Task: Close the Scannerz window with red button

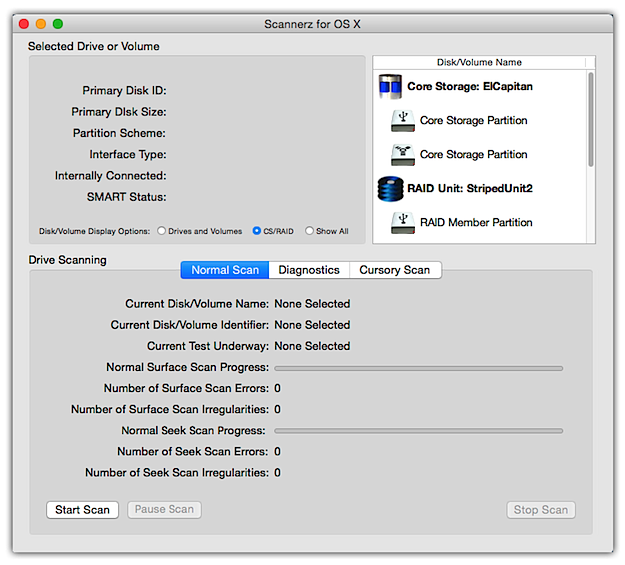Action: tap(24, 24)
